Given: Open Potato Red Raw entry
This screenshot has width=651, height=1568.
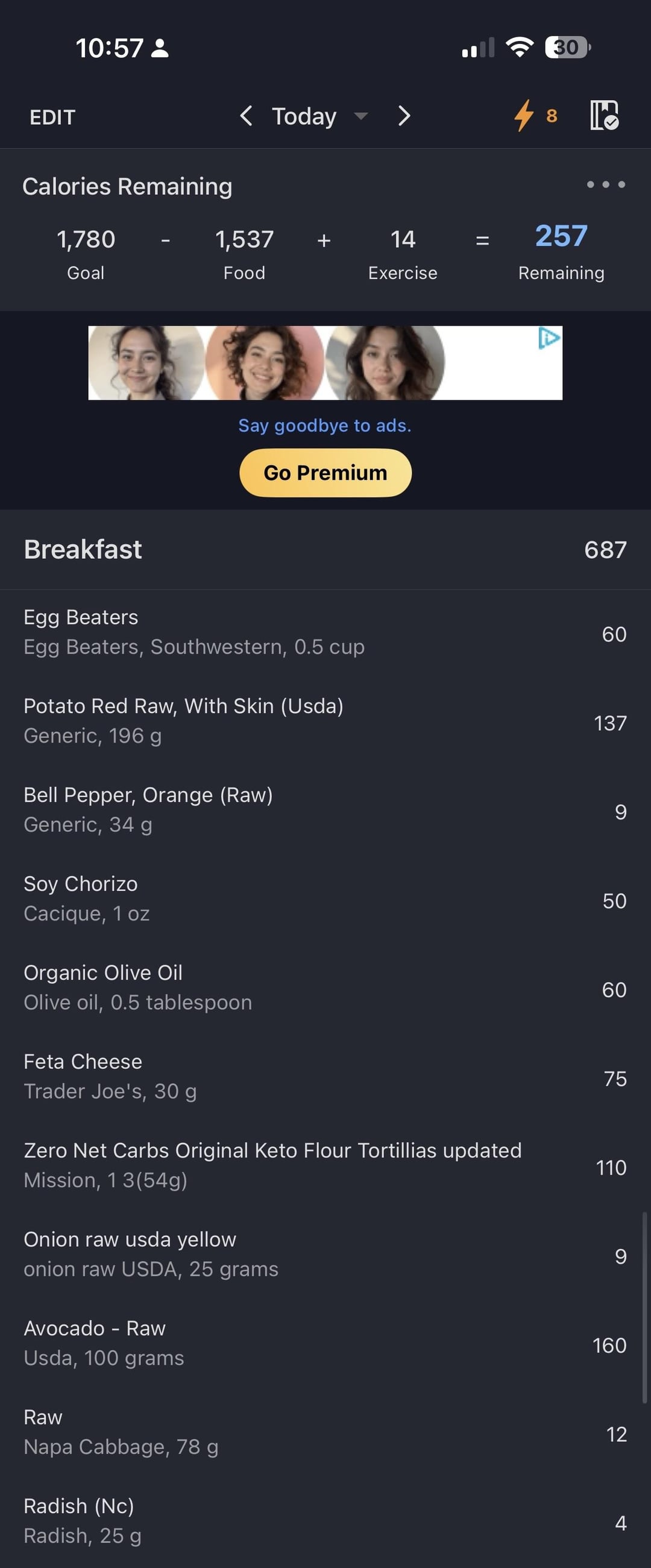Looking at the screenshot, I should point(183,720).
